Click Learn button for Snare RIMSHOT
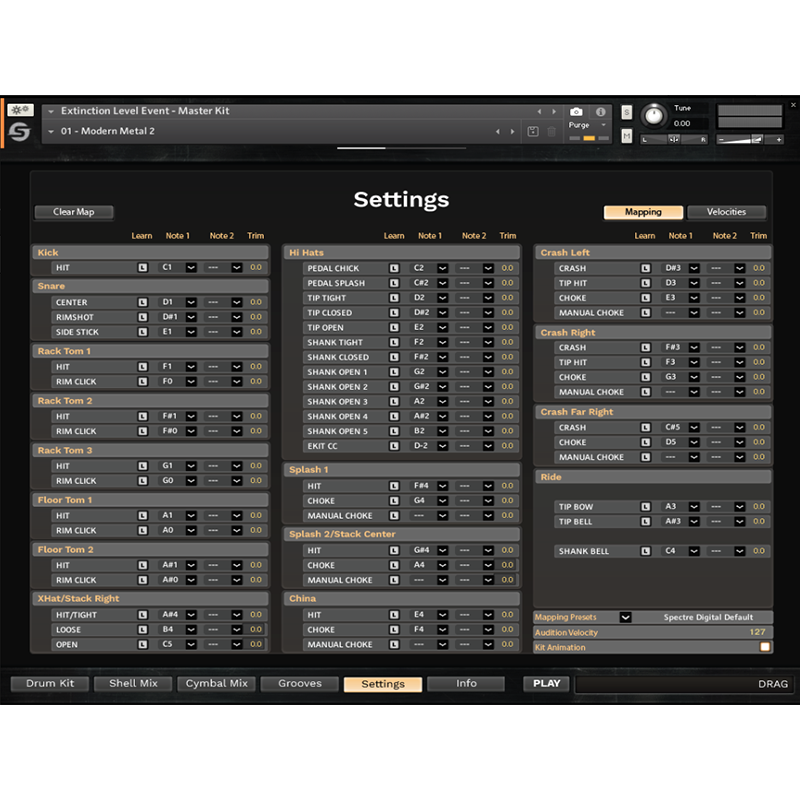The width and height of the screenshot is (800, 800). click(143, 317)
